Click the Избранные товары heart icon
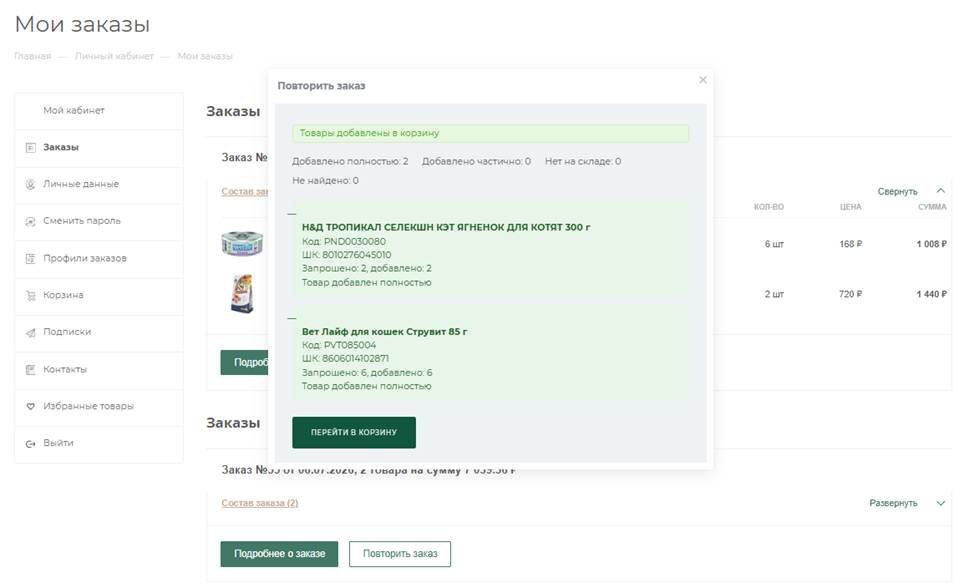Screen dimensions: 974x588 point(30,406)
